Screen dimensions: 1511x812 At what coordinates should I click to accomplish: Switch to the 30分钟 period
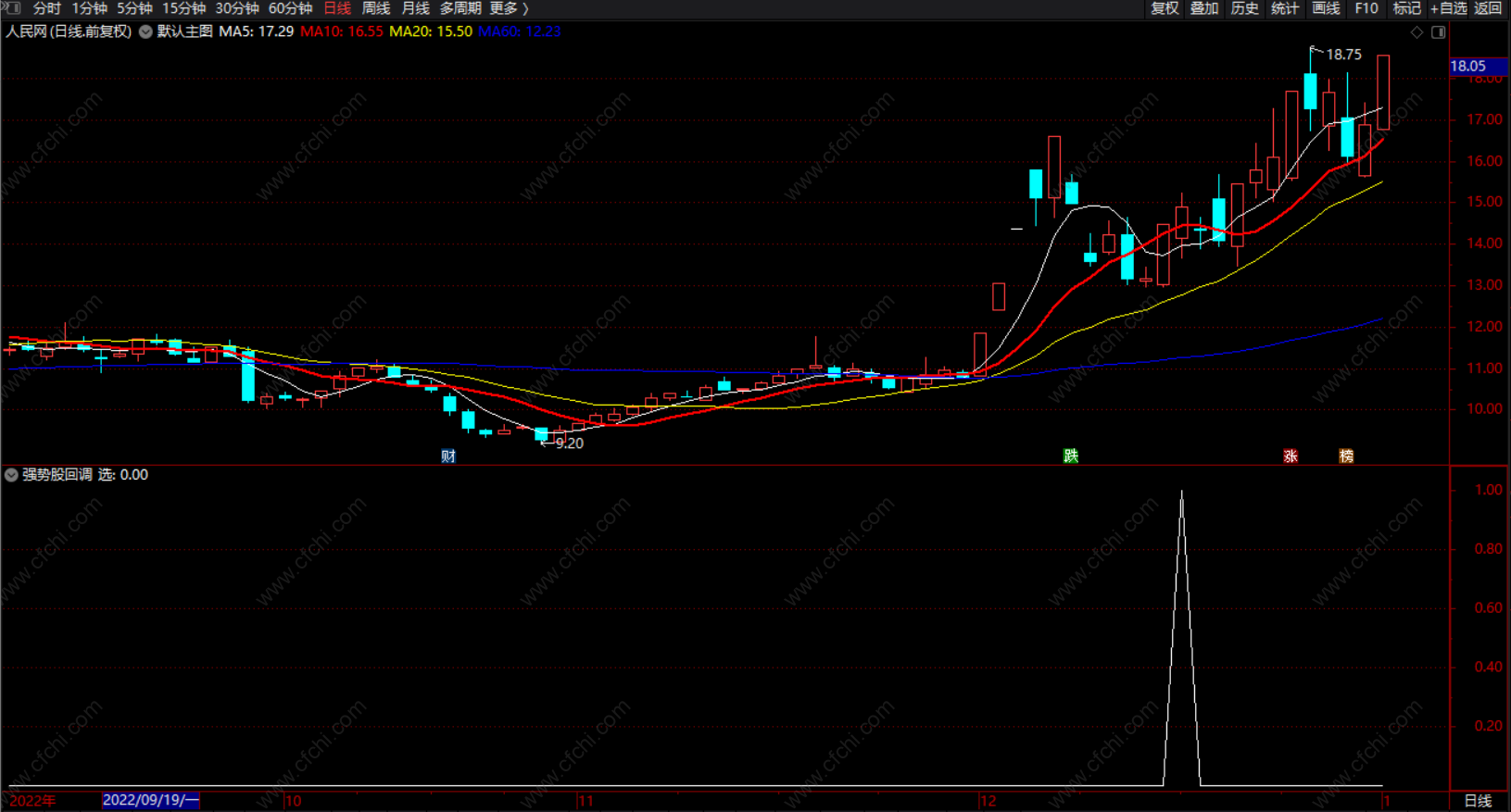[x=237, y=8]
